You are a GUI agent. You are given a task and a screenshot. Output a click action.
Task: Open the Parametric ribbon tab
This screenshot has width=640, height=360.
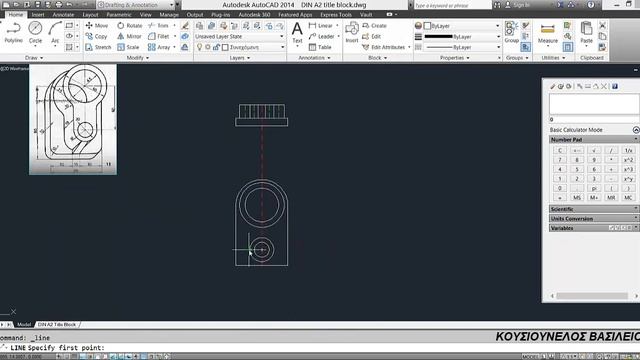click(x=119, y=15)
